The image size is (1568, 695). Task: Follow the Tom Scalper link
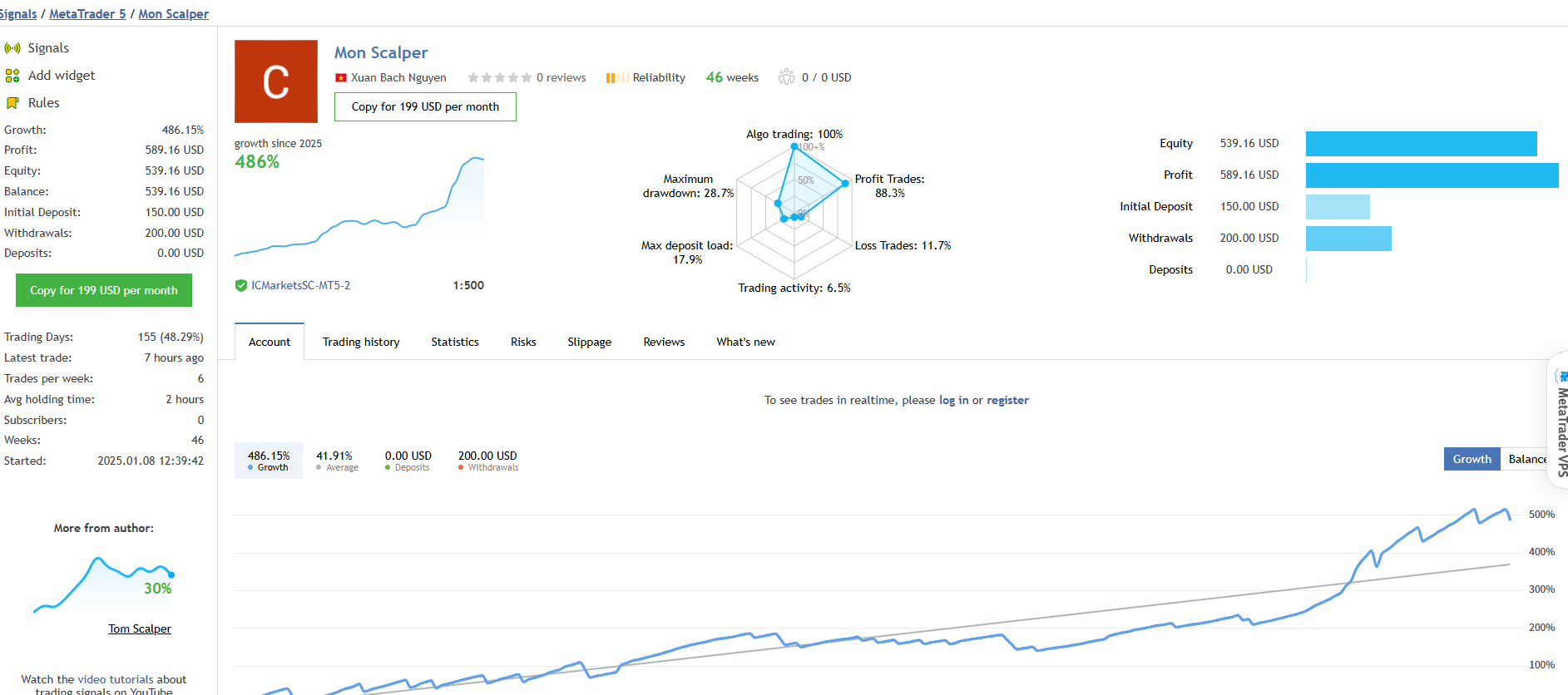(140, 629)
